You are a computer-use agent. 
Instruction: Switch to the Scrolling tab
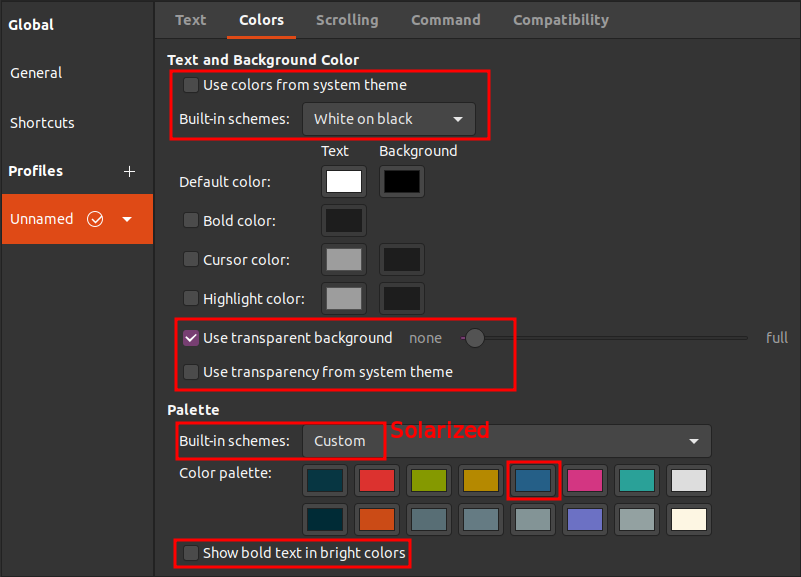(x=347, y=20)
